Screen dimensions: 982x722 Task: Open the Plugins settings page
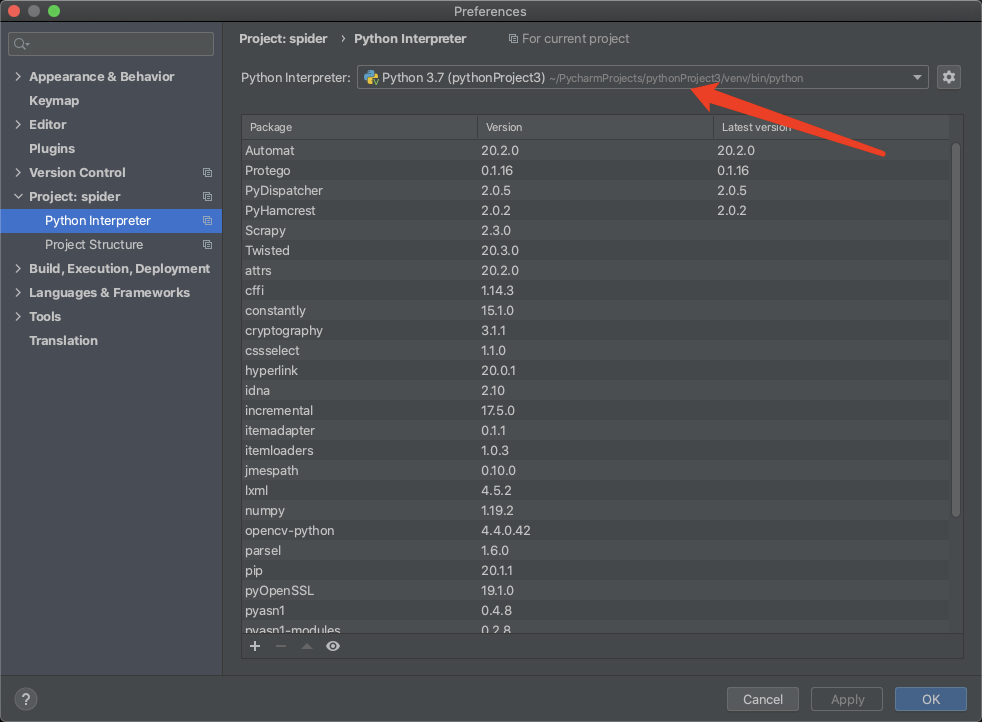(52, 148)
